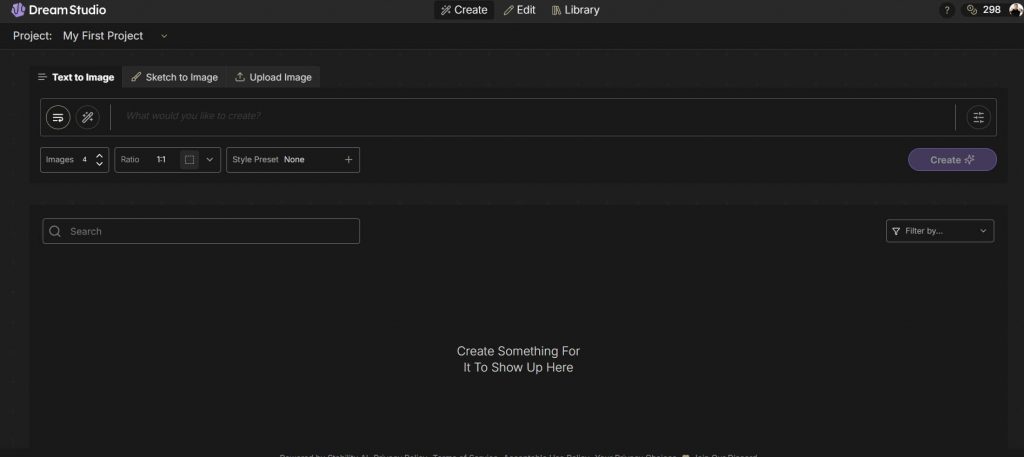Open the Library menu in top bar
Viewport: 1024px width, 457px height.
point(575,10)
